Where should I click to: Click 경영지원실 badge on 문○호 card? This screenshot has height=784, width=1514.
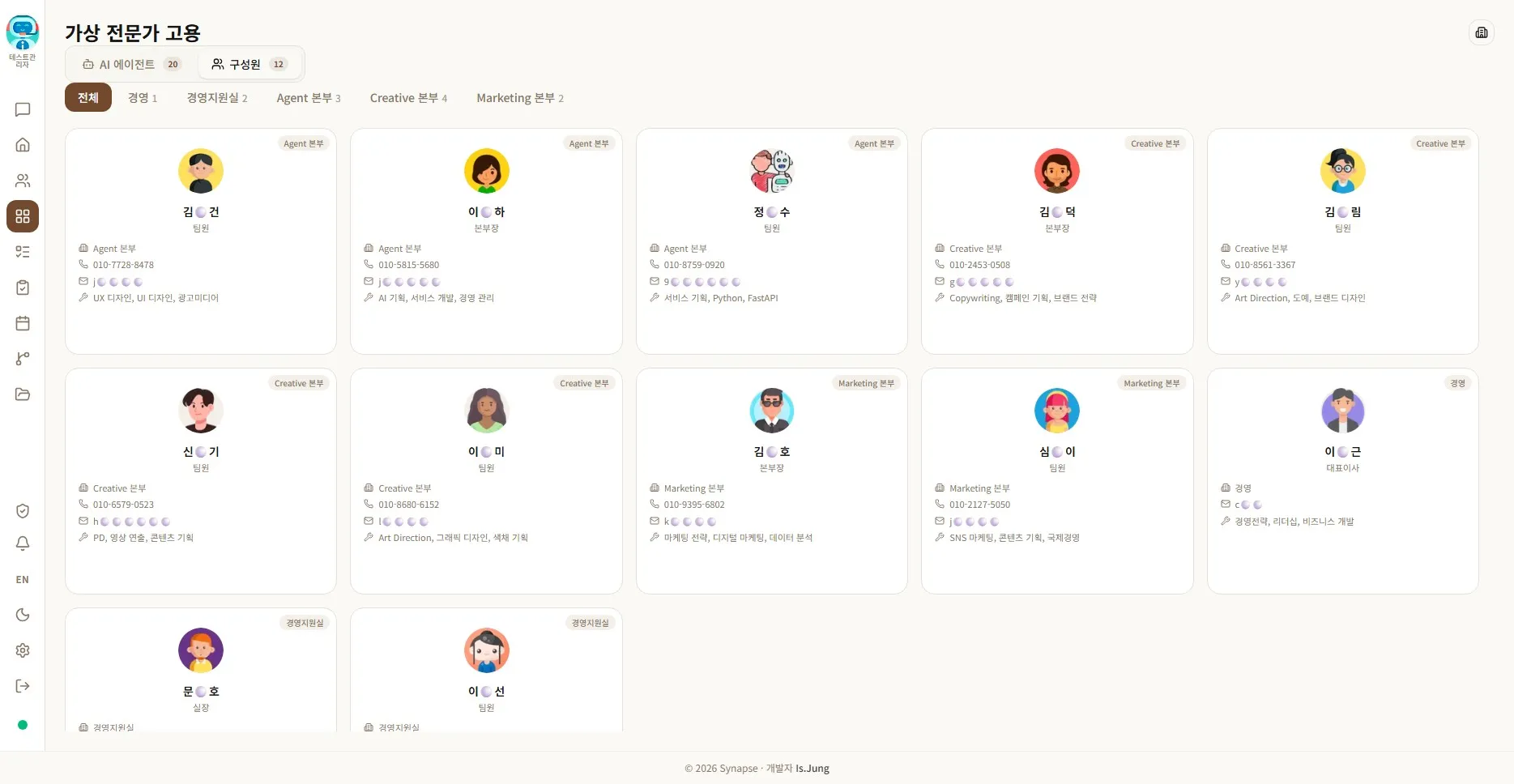[305, 623]
